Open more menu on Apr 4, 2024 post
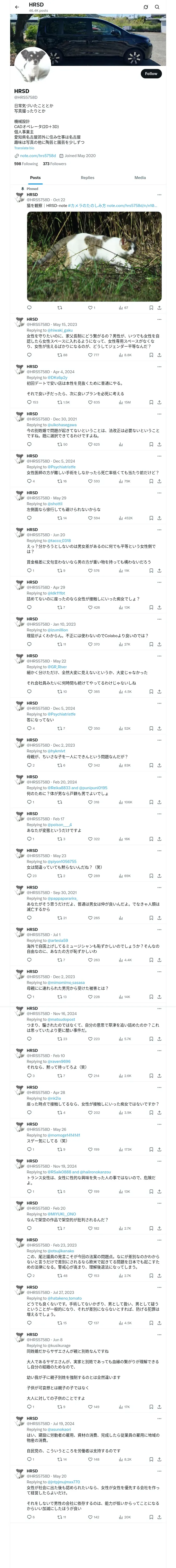This screenshot has height=1568, width=176. [x=159, y=366]
